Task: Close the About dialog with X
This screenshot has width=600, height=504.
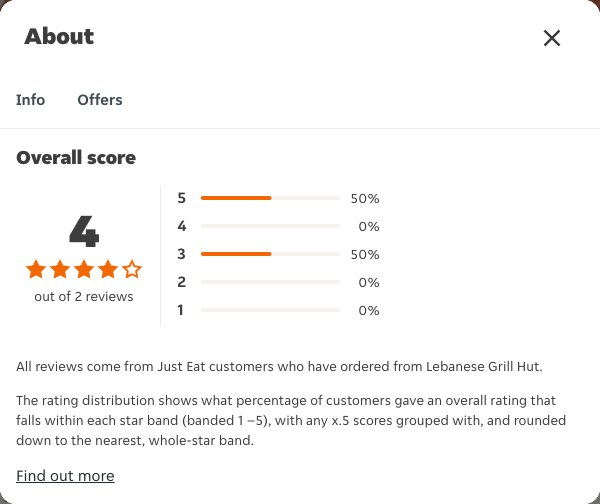Action: click(552, 38)
